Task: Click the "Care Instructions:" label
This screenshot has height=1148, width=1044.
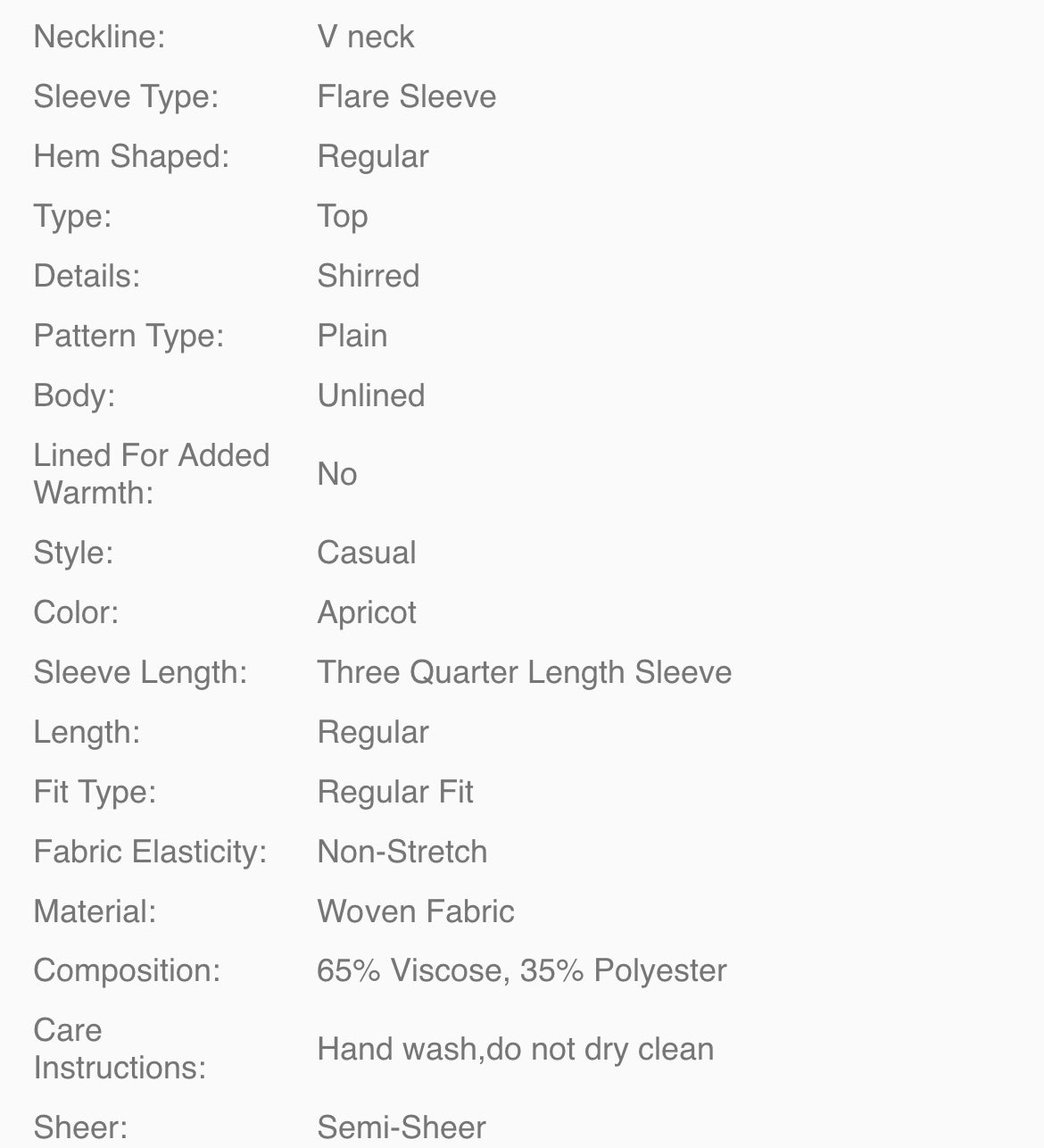Action: point(120,1049)
